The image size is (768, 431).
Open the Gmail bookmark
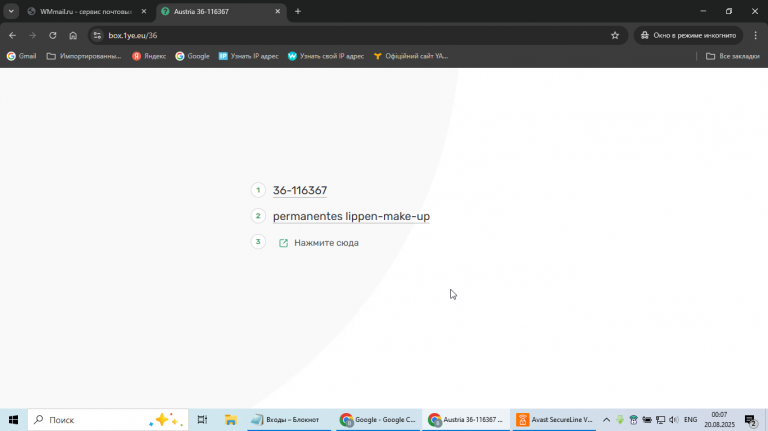click(22, 56)
